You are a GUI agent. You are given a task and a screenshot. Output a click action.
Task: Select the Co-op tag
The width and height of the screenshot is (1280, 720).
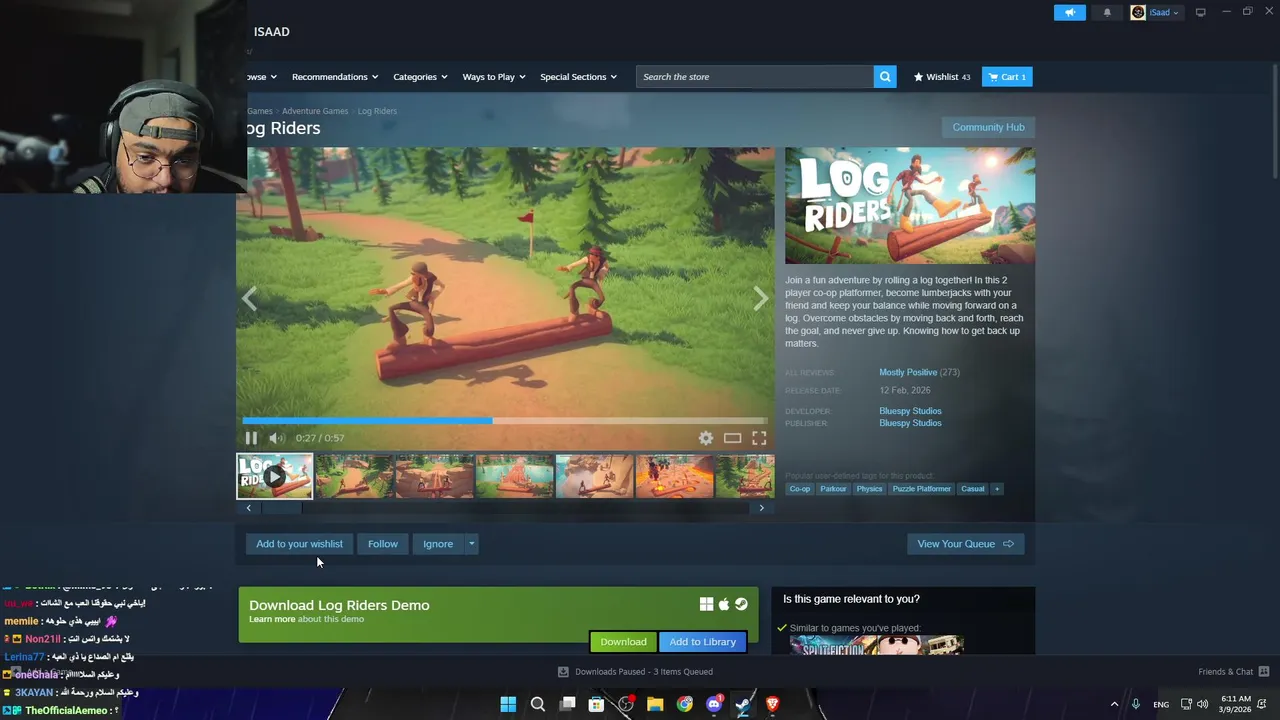(800, 489)
